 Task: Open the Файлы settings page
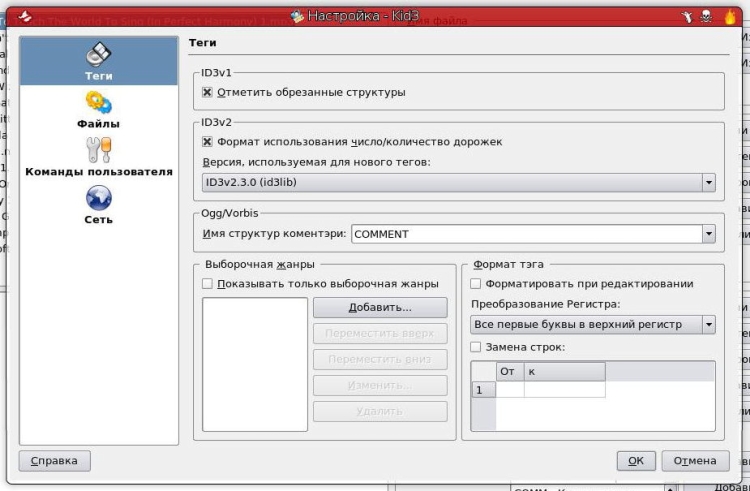pos(99,109)
